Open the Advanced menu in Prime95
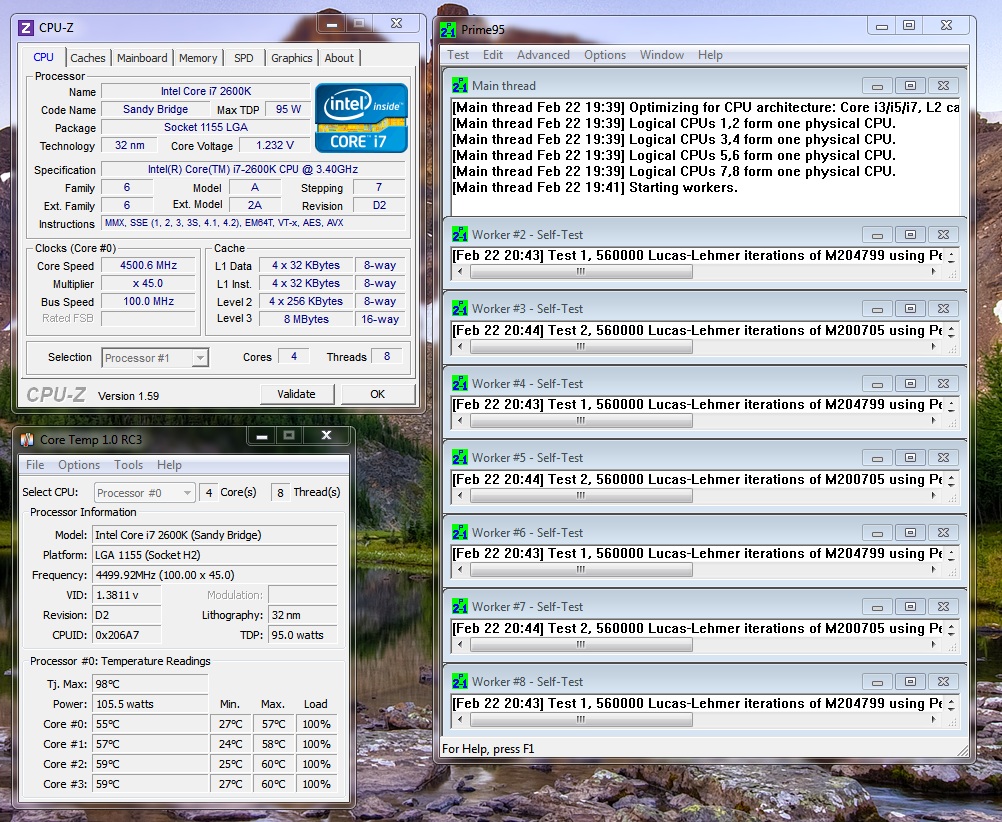Image resolution: width=1002 pixels, height=822 pixels. 543,55
